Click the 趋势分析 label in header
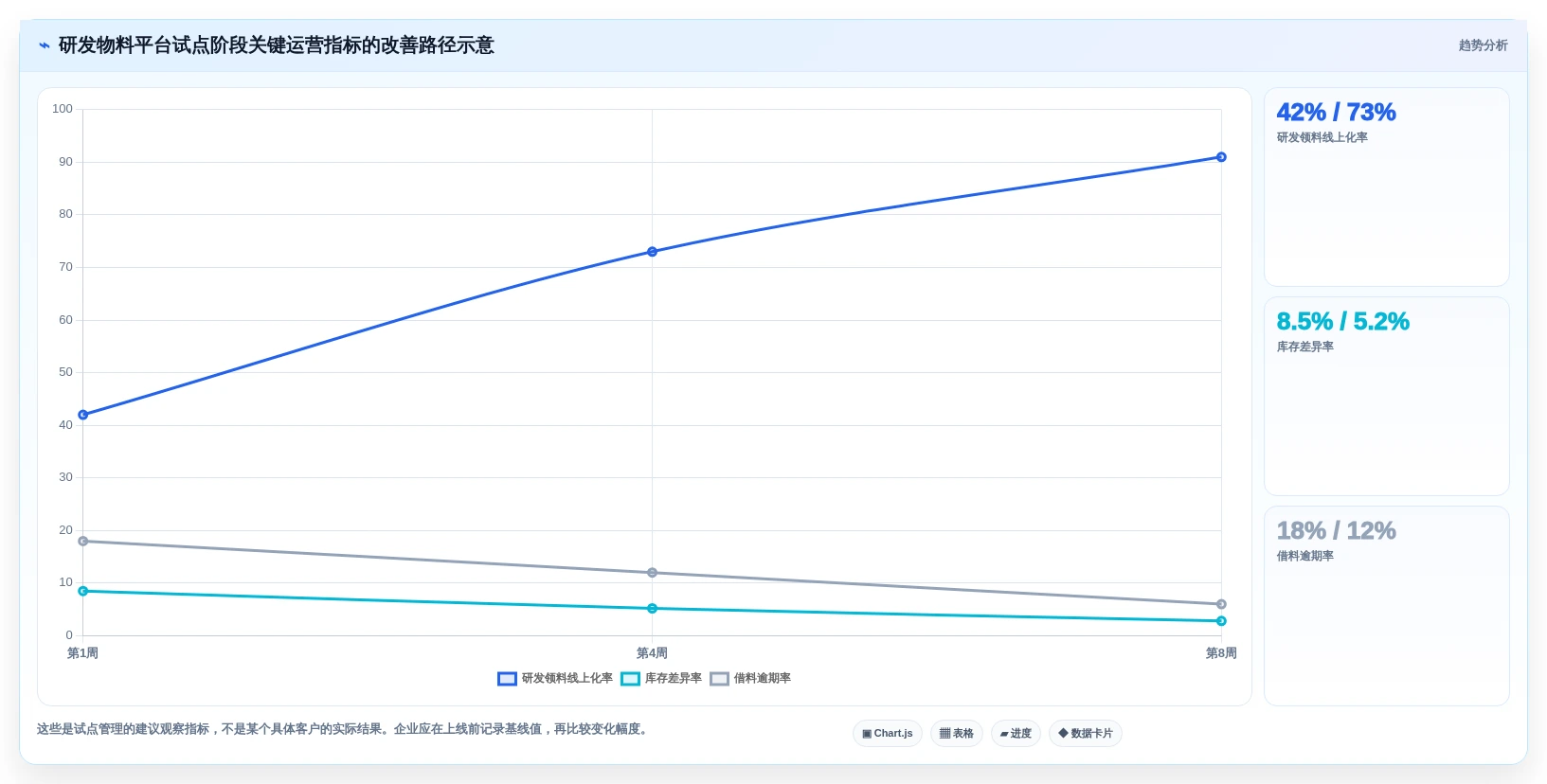 (x=1483, y=45)
